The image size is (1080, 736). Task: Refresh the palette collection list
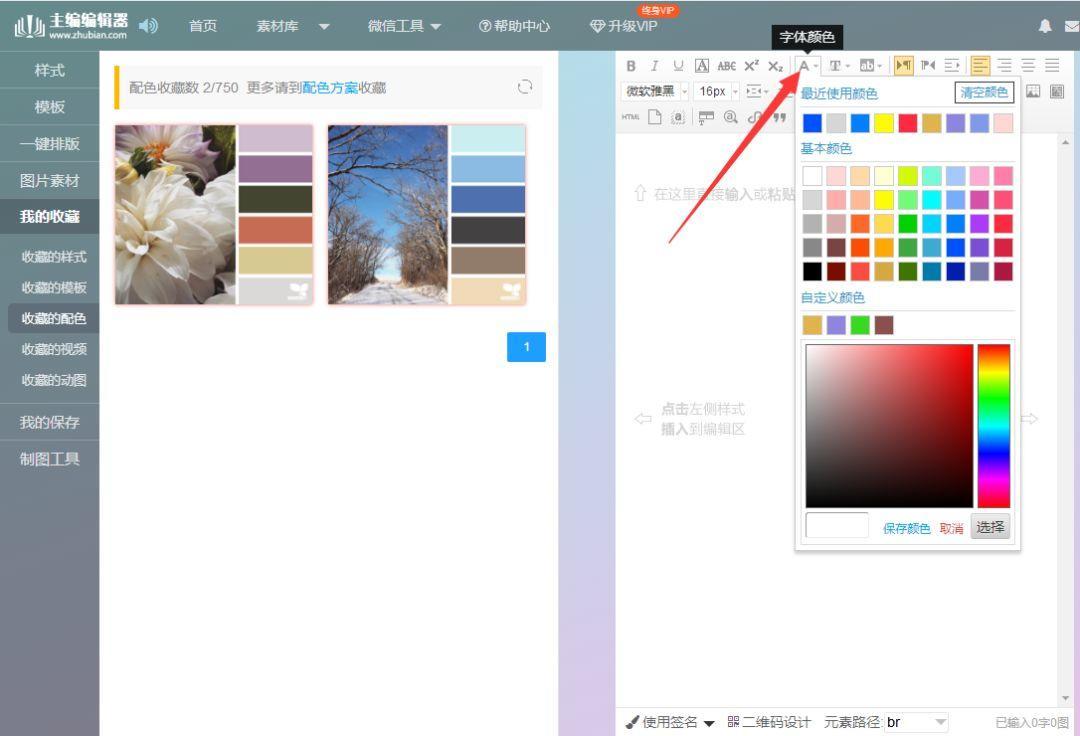pyautogui.click(x=525, y=87)
